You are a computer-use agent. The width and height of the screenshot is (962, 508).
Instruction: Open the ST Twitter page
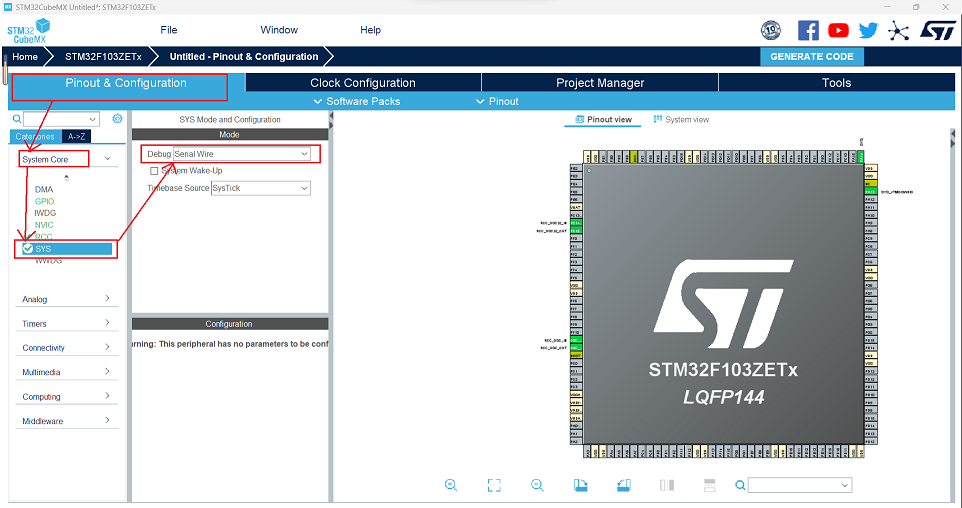[868, 30]
